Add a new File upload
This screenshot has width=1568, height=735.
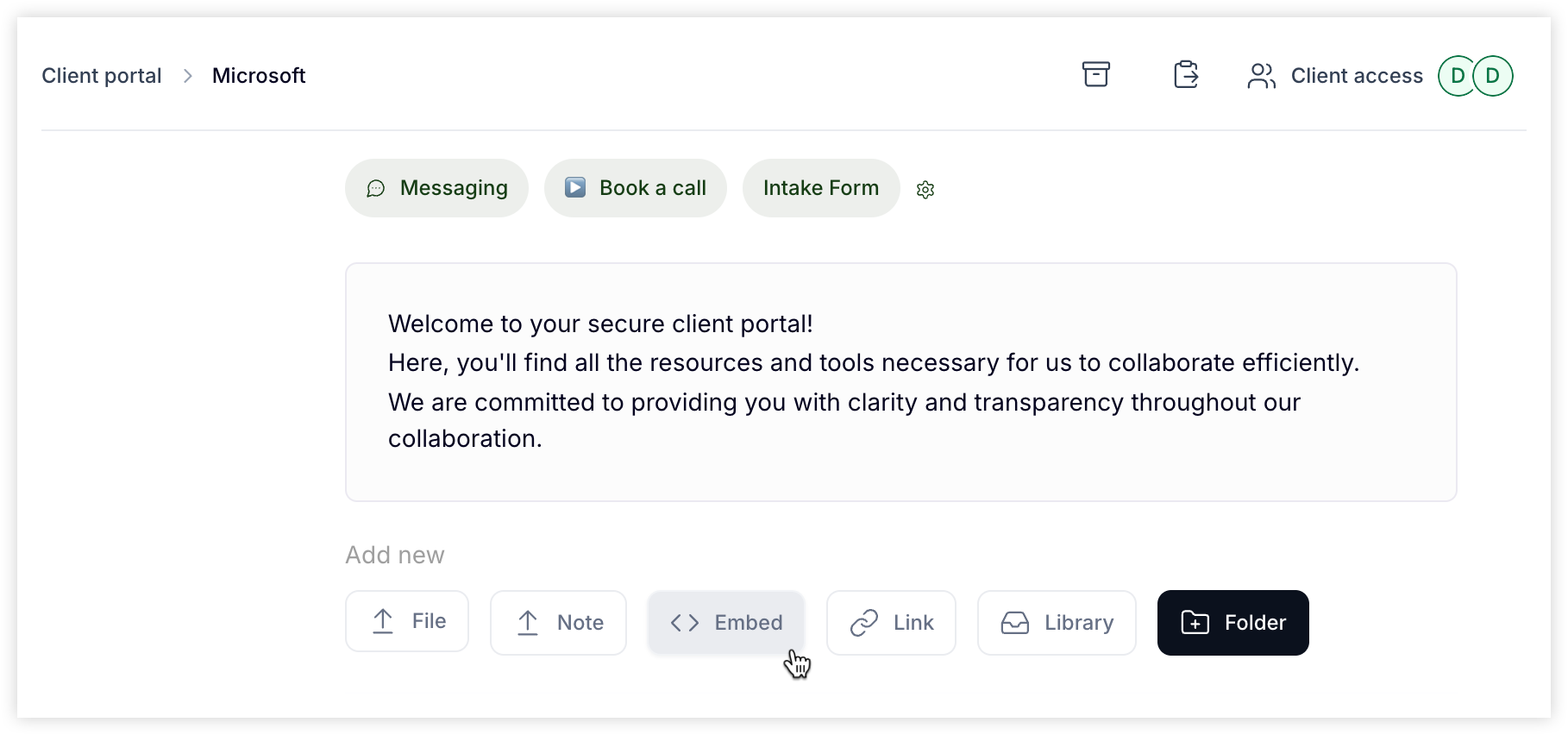407,621
